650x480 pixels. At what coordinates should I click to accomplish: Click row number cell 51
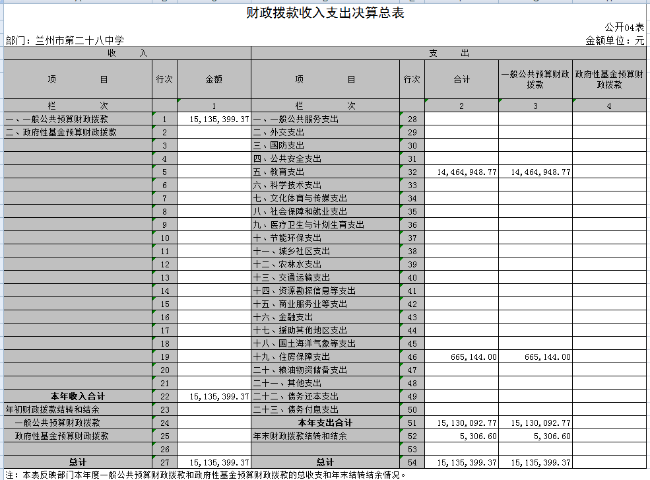[x=412, y=423]
